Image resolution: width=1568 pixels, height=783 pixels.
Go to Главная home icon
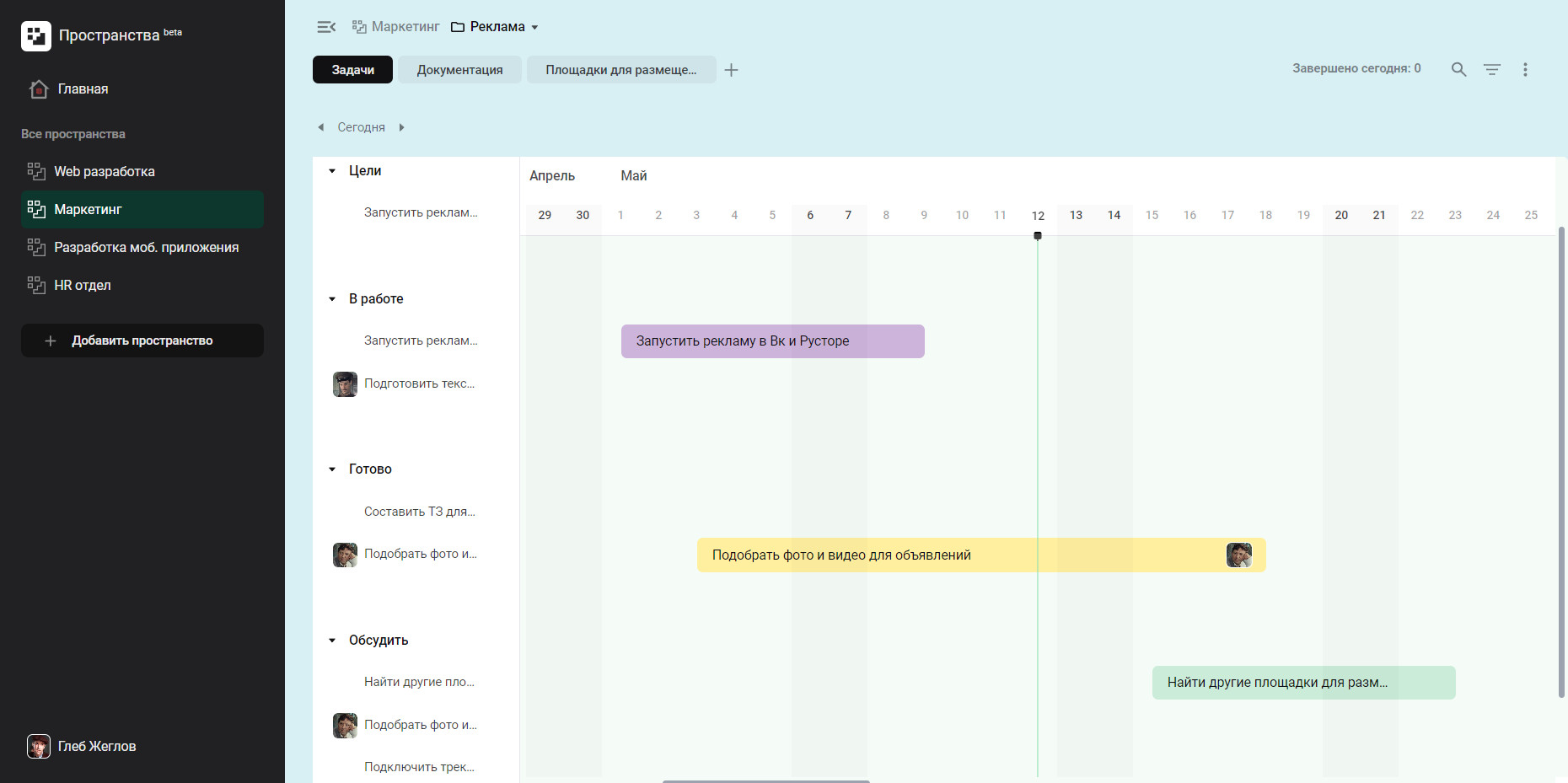(x=39, y=88)
